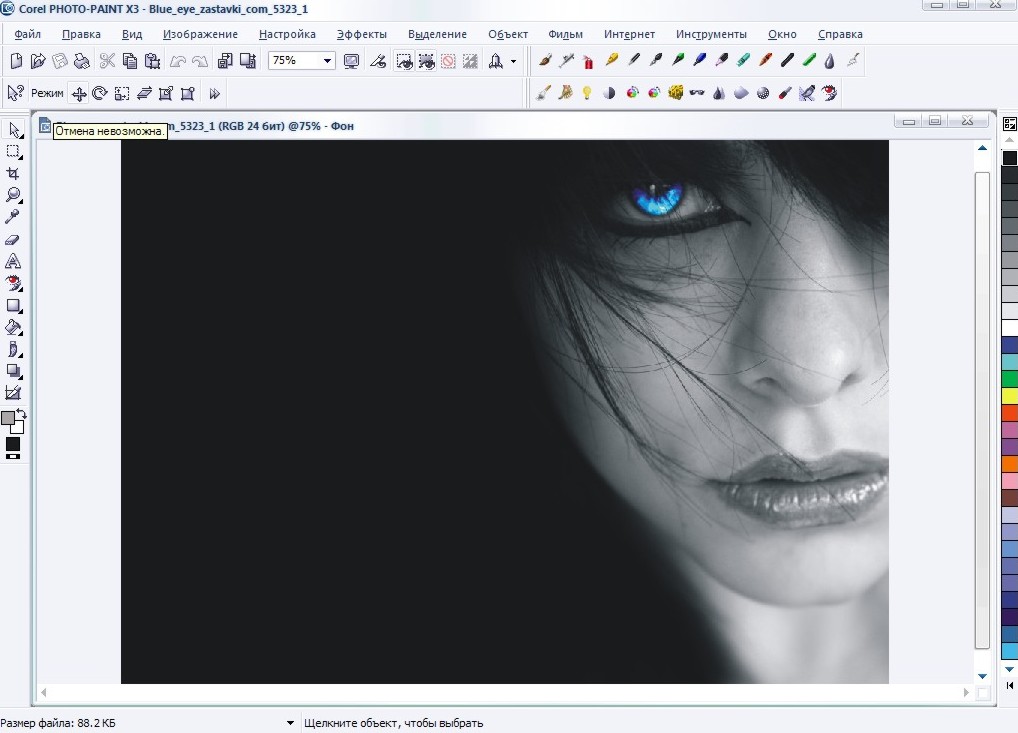Open the Эффекты menu
The image size is (1018, 733).
pos(361,34)
